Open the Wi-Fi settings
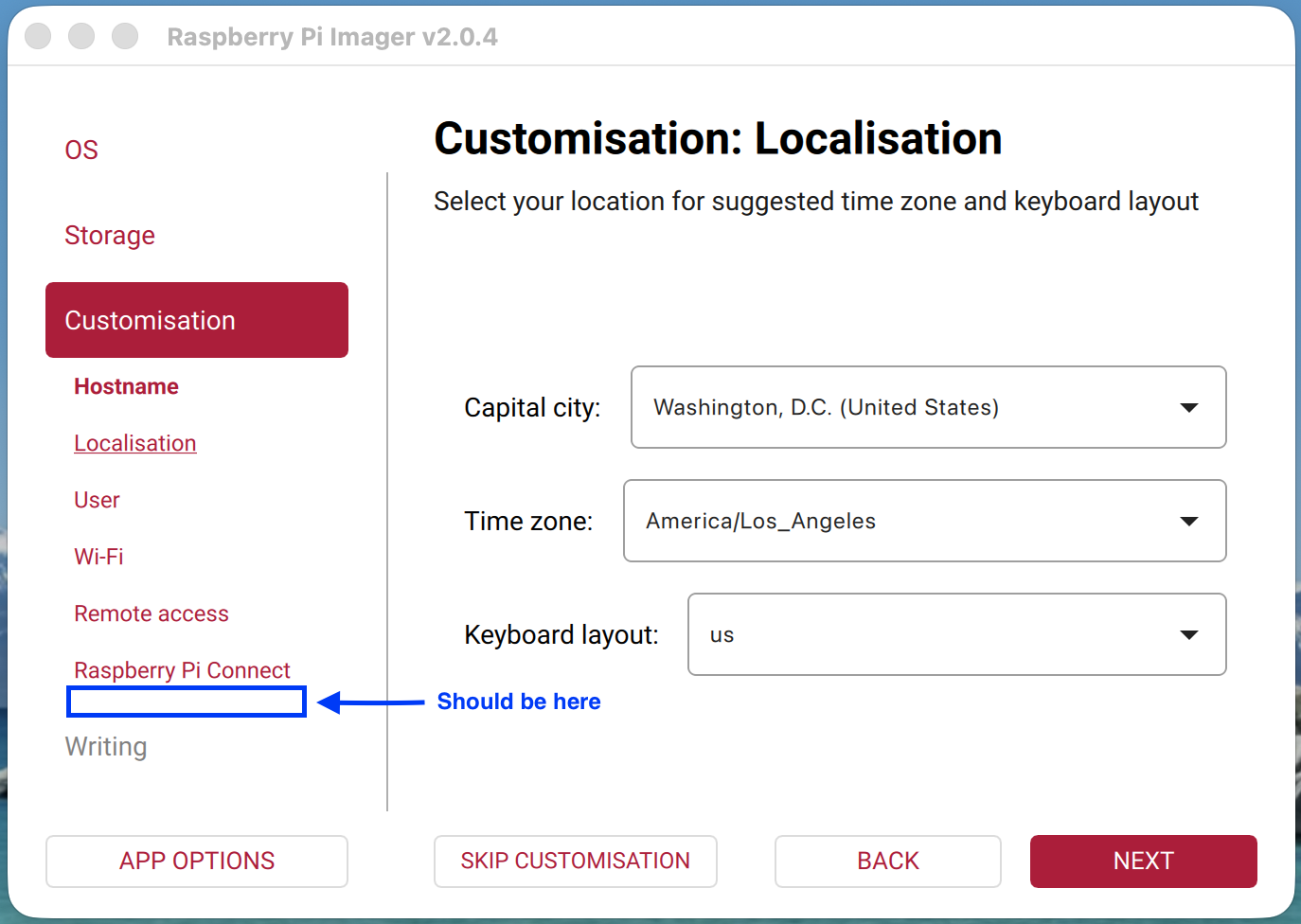The image size is (1301, 924). tap(98, 557)
